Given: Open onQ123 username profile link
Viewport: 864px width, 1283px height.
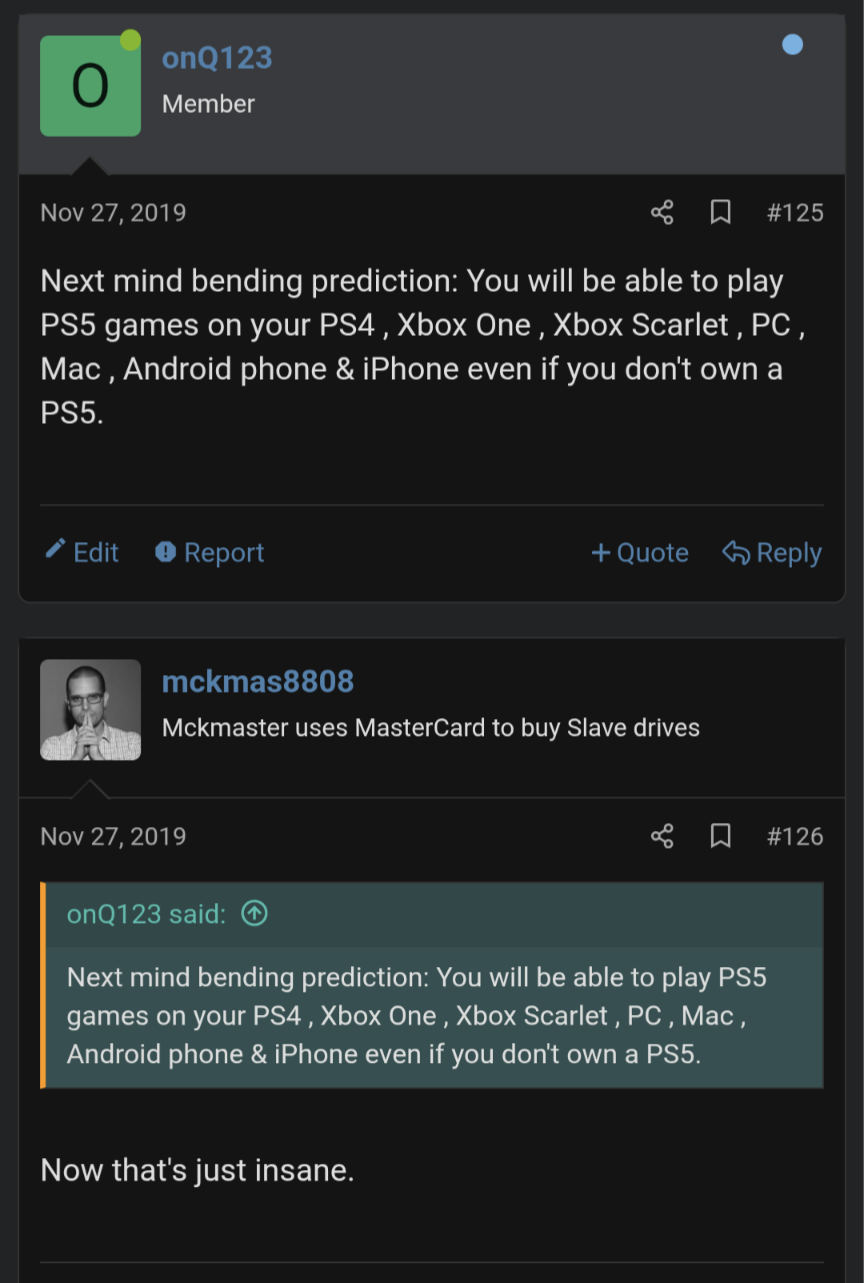Looking at the screenshot, I should 217,58.
